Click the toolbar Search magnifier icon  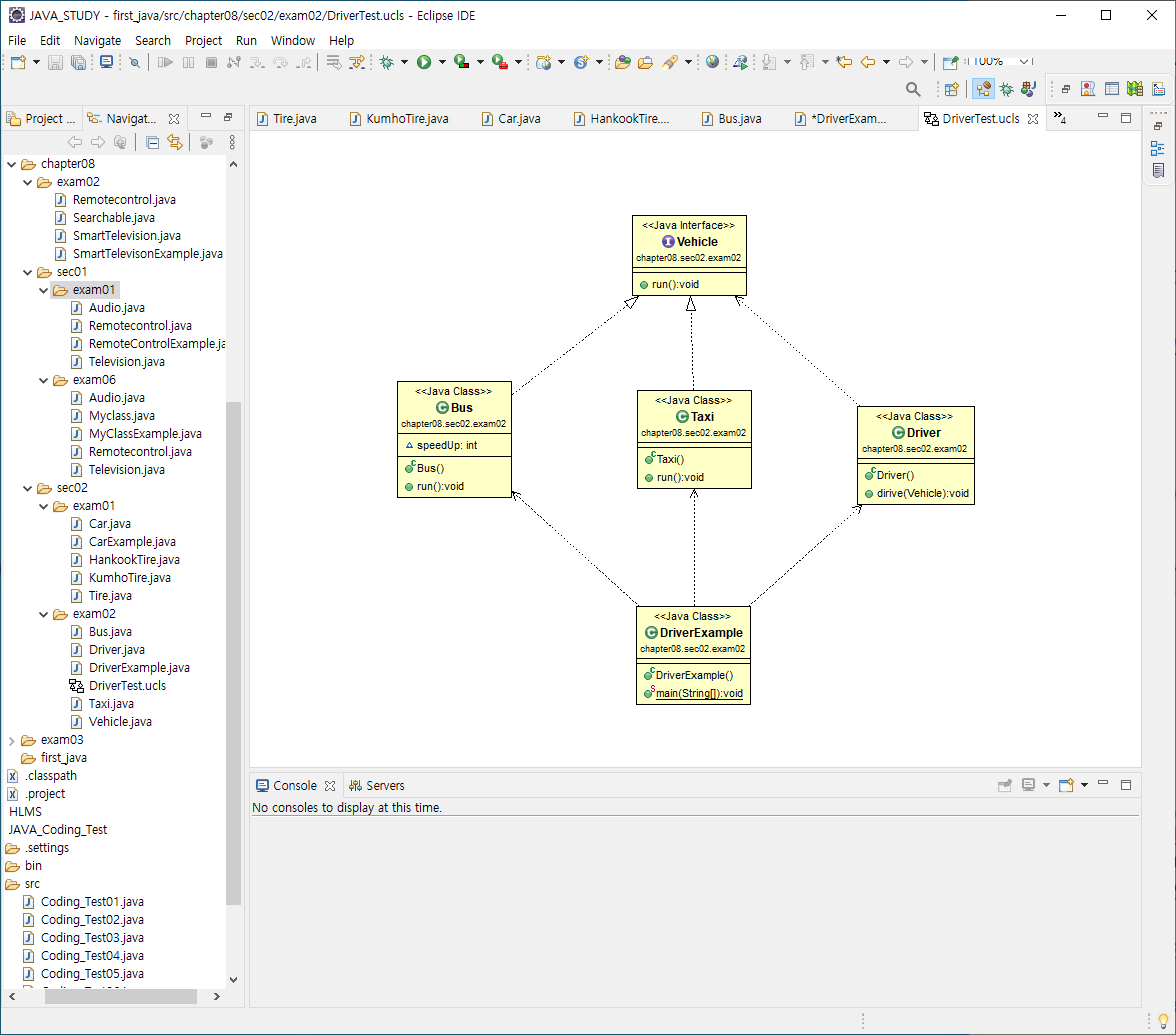[913, 89]
